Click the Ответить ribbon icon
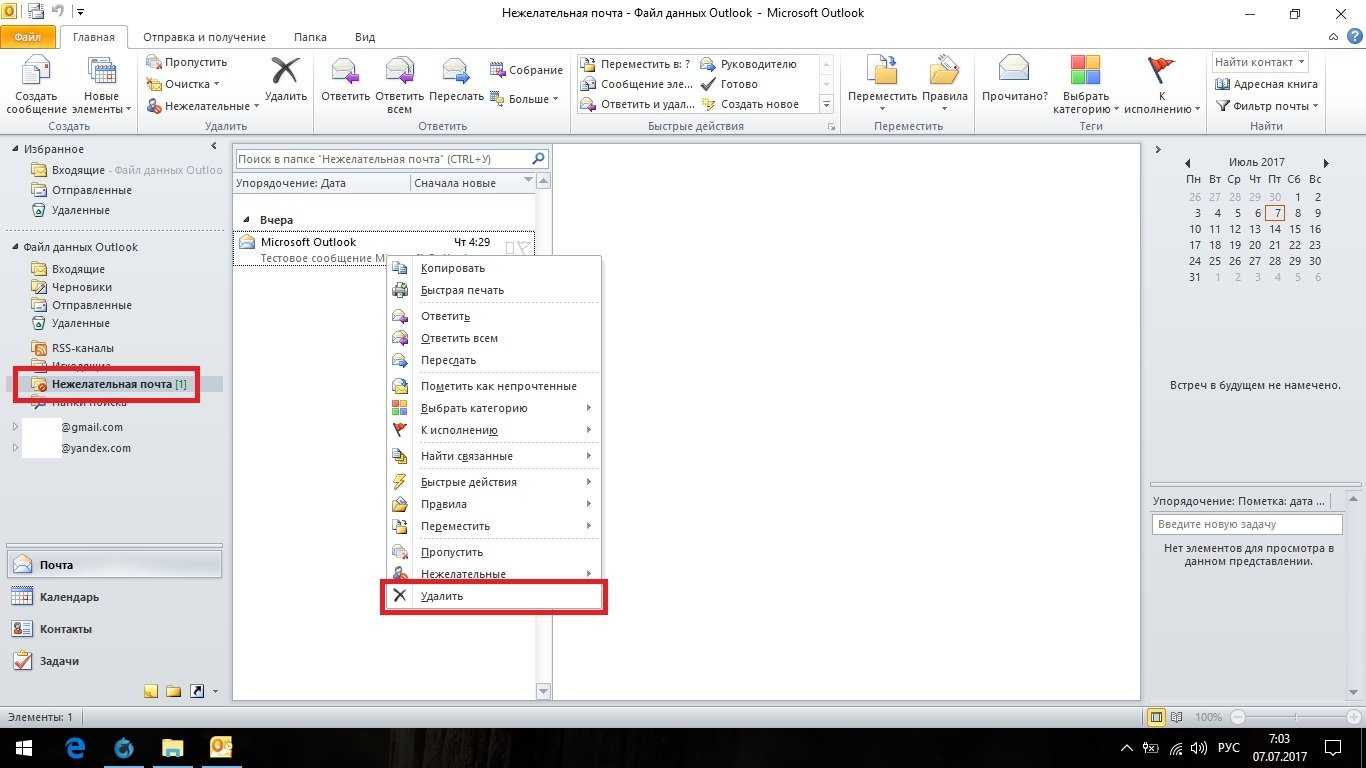Viewport: 1366px width, 768px height. pyautogui.click(x=345, y=79)
